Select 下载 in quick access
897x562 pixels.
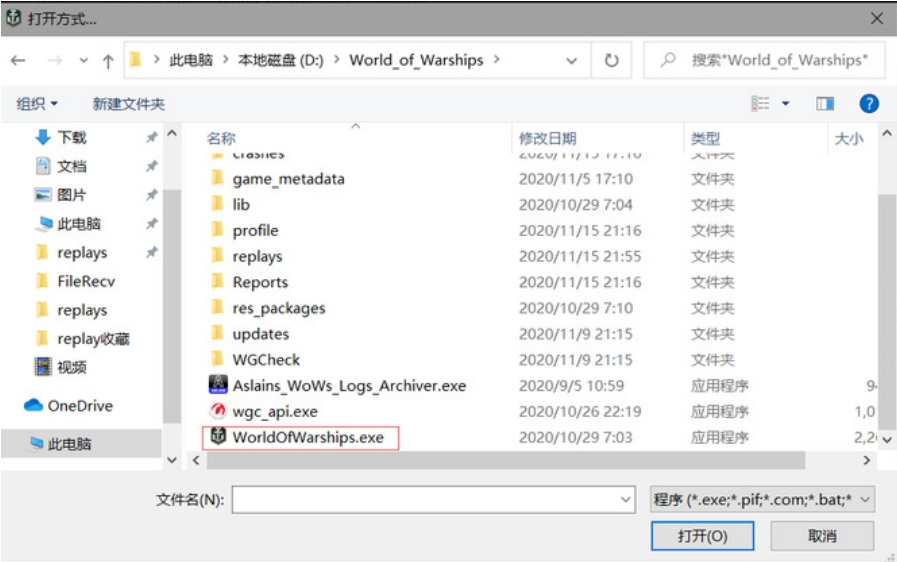click(72, 137)
